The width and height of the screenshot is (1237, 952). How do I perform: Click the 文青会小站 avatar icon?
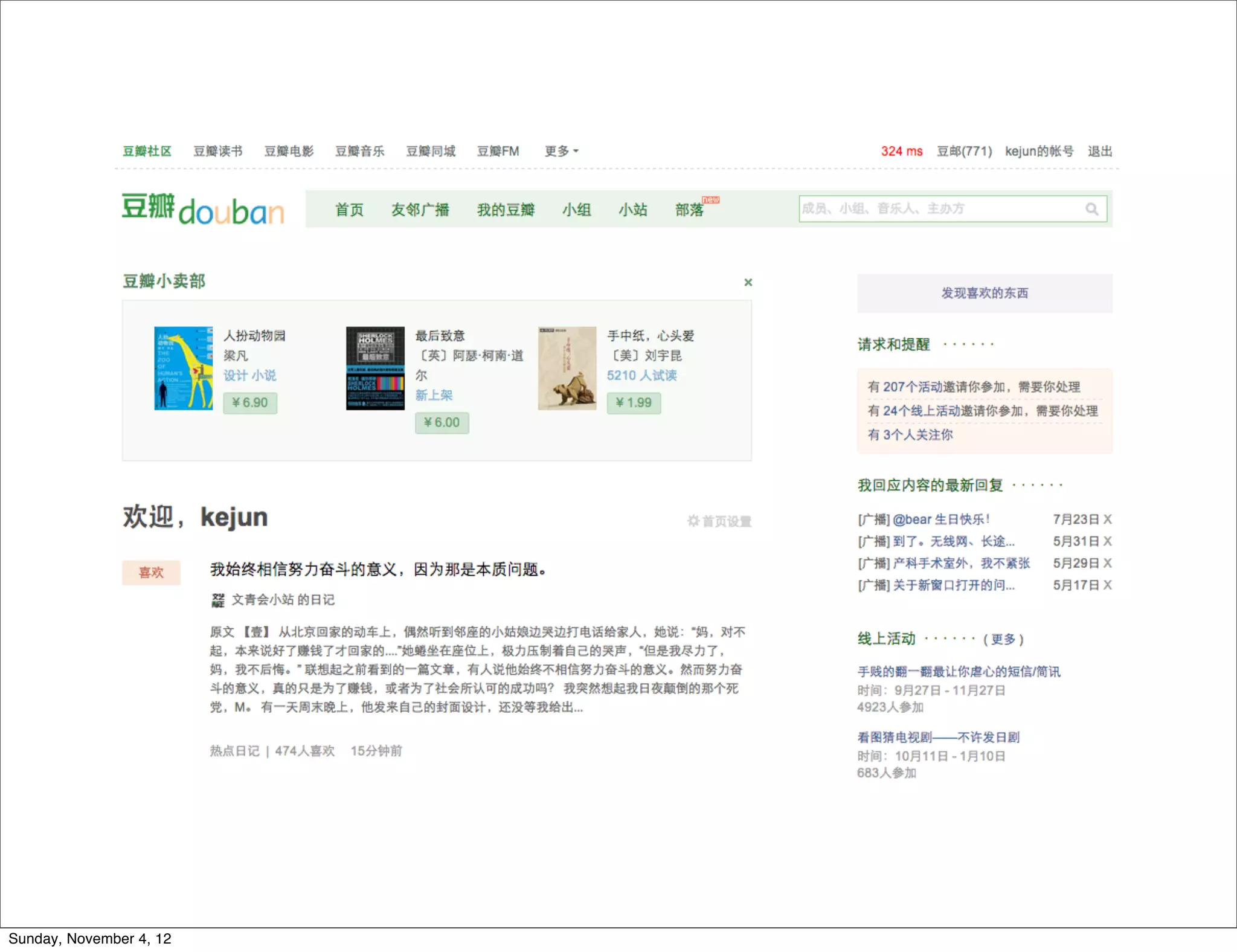pyautogui.click(x=218, y=600)
